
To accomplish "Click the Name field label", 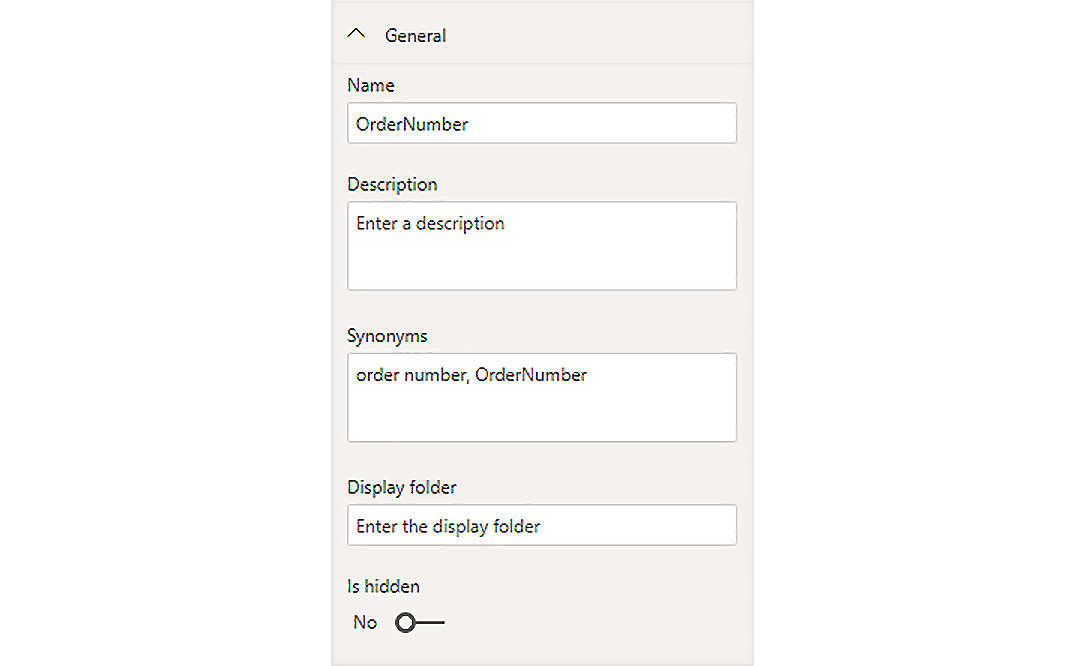I will pos(371,86).
